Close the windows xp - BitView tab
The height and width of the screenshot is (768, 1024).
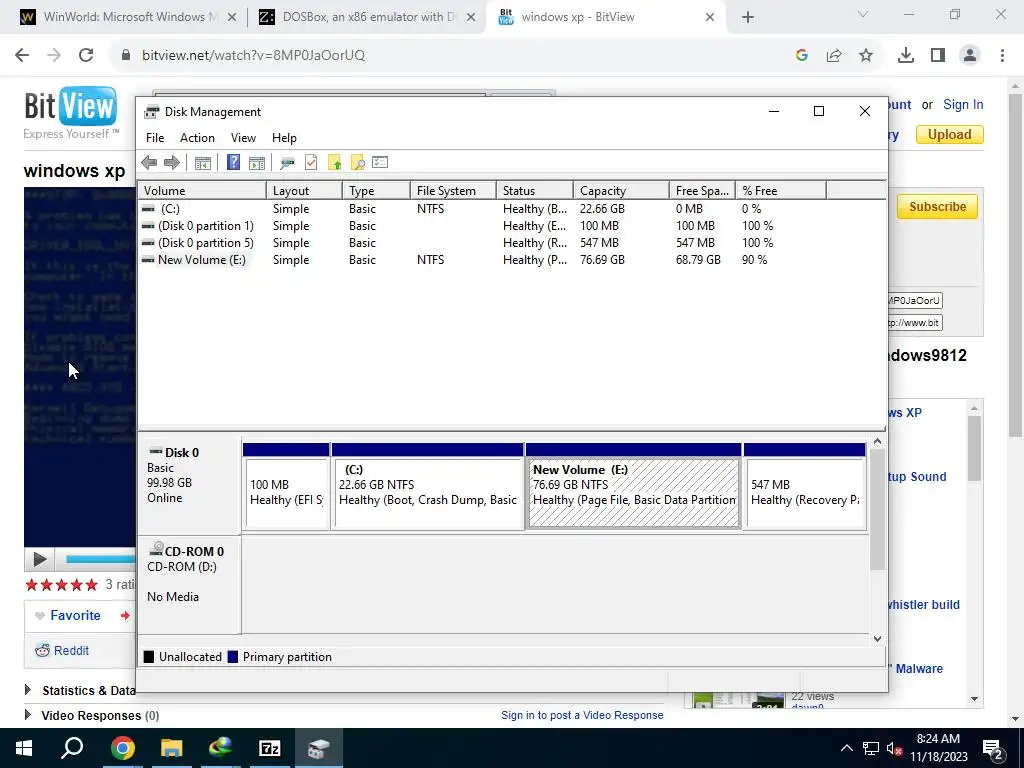click(x=710, y=18)
